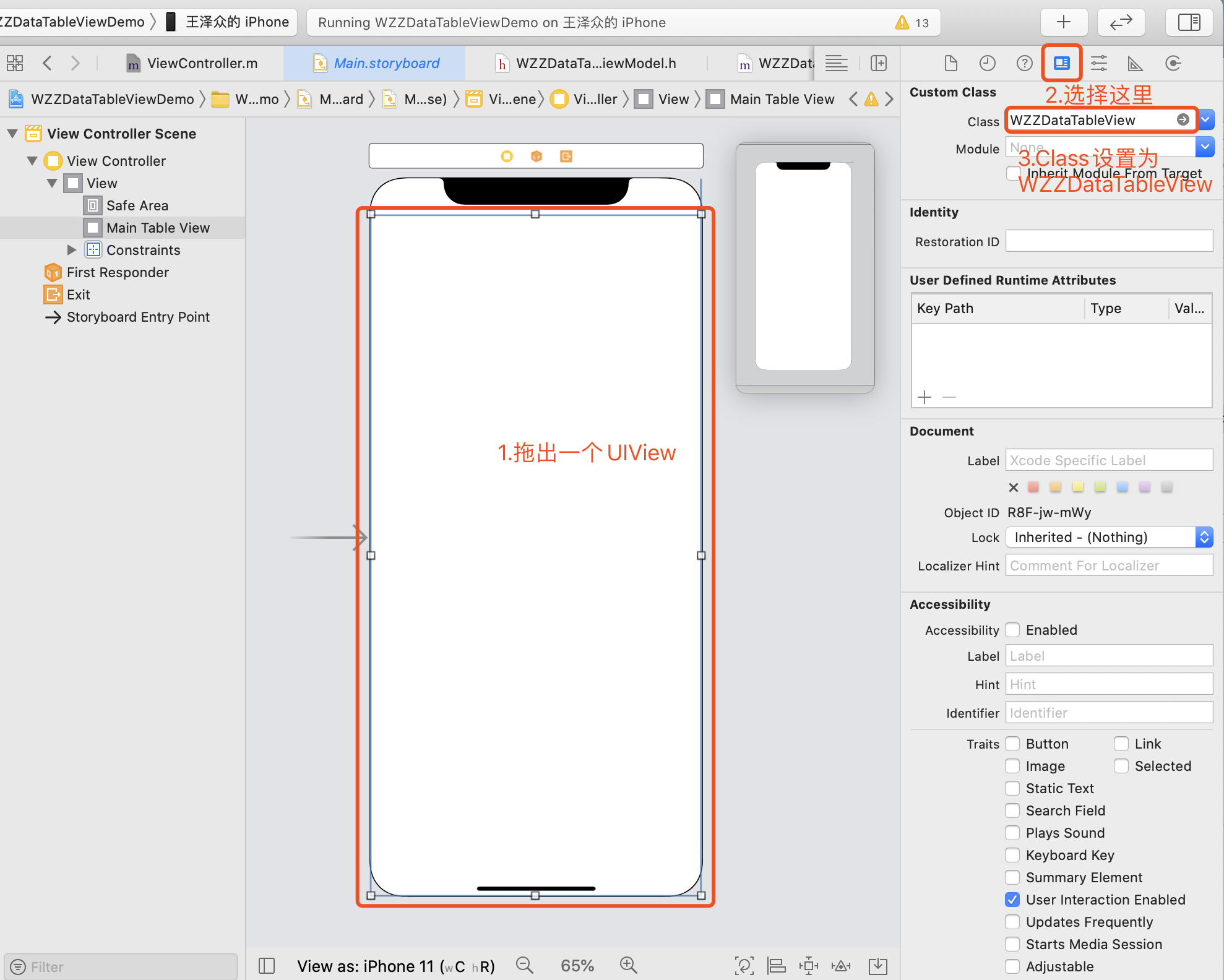Viewport: 1224px width, 980px height.
Task: Expand the Constraints tree item
Action: click(72, 250)
